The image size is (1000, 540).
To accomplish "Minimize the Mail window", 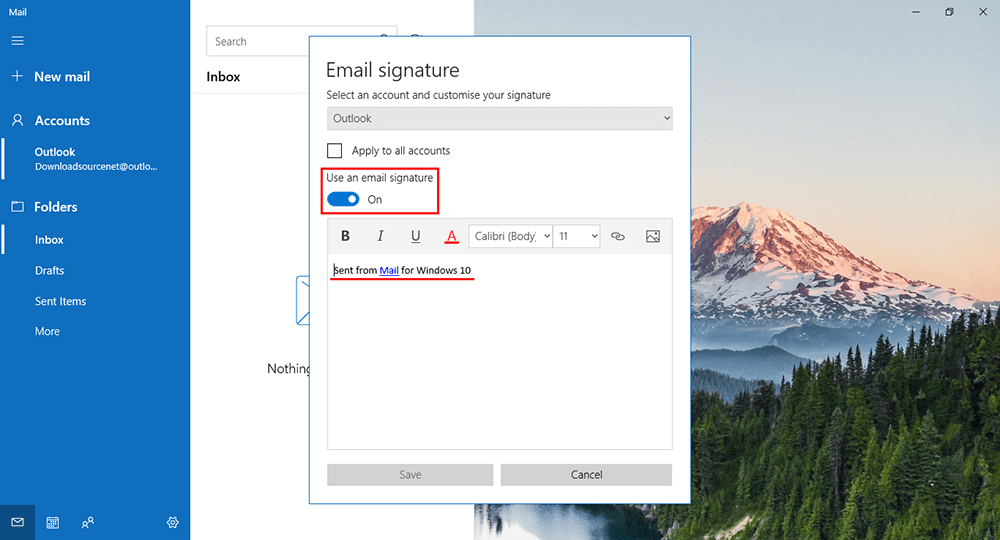I will click(x=916, y=12).
